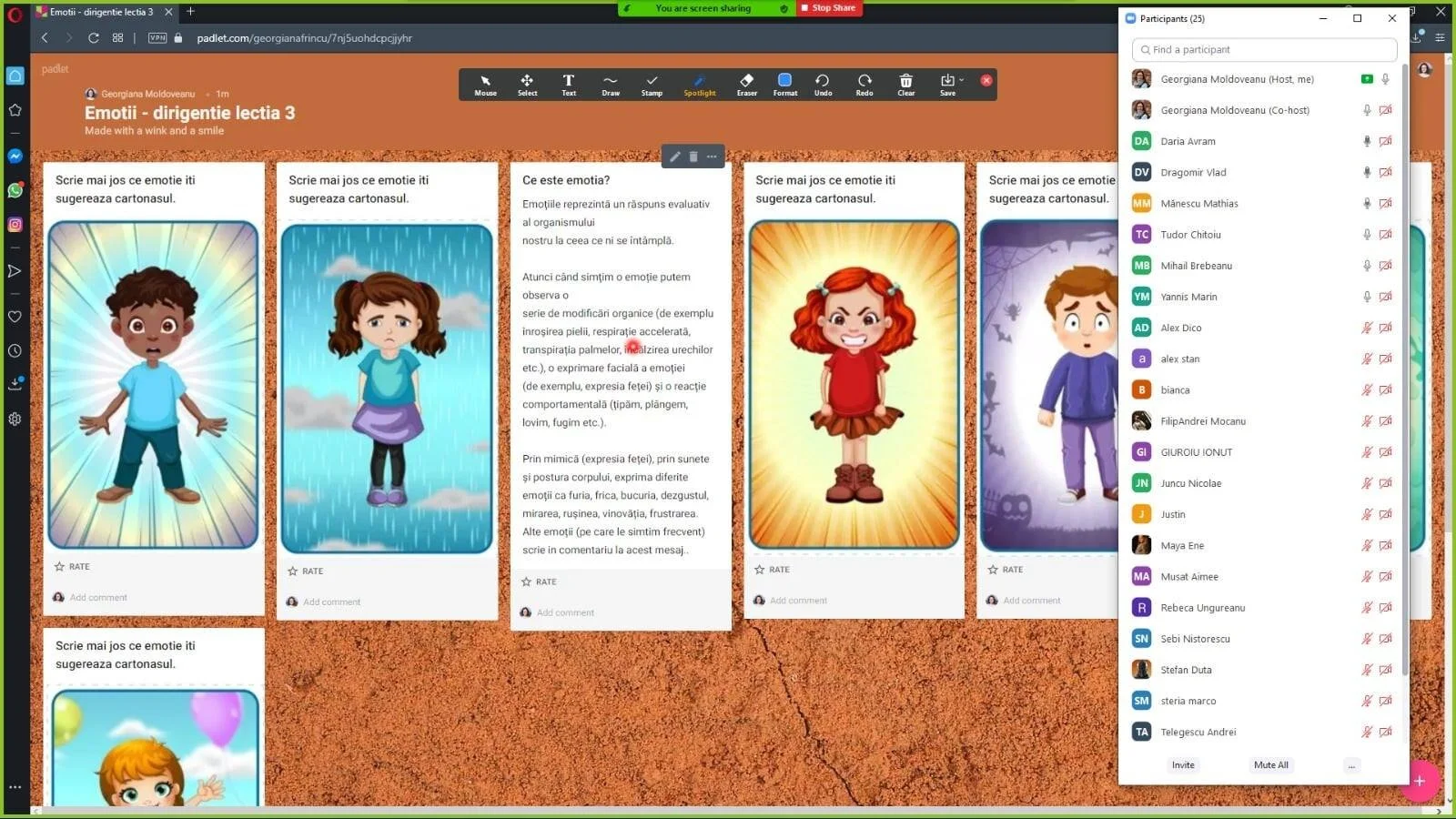Pick the Text annotation tool

coord(569,85)
